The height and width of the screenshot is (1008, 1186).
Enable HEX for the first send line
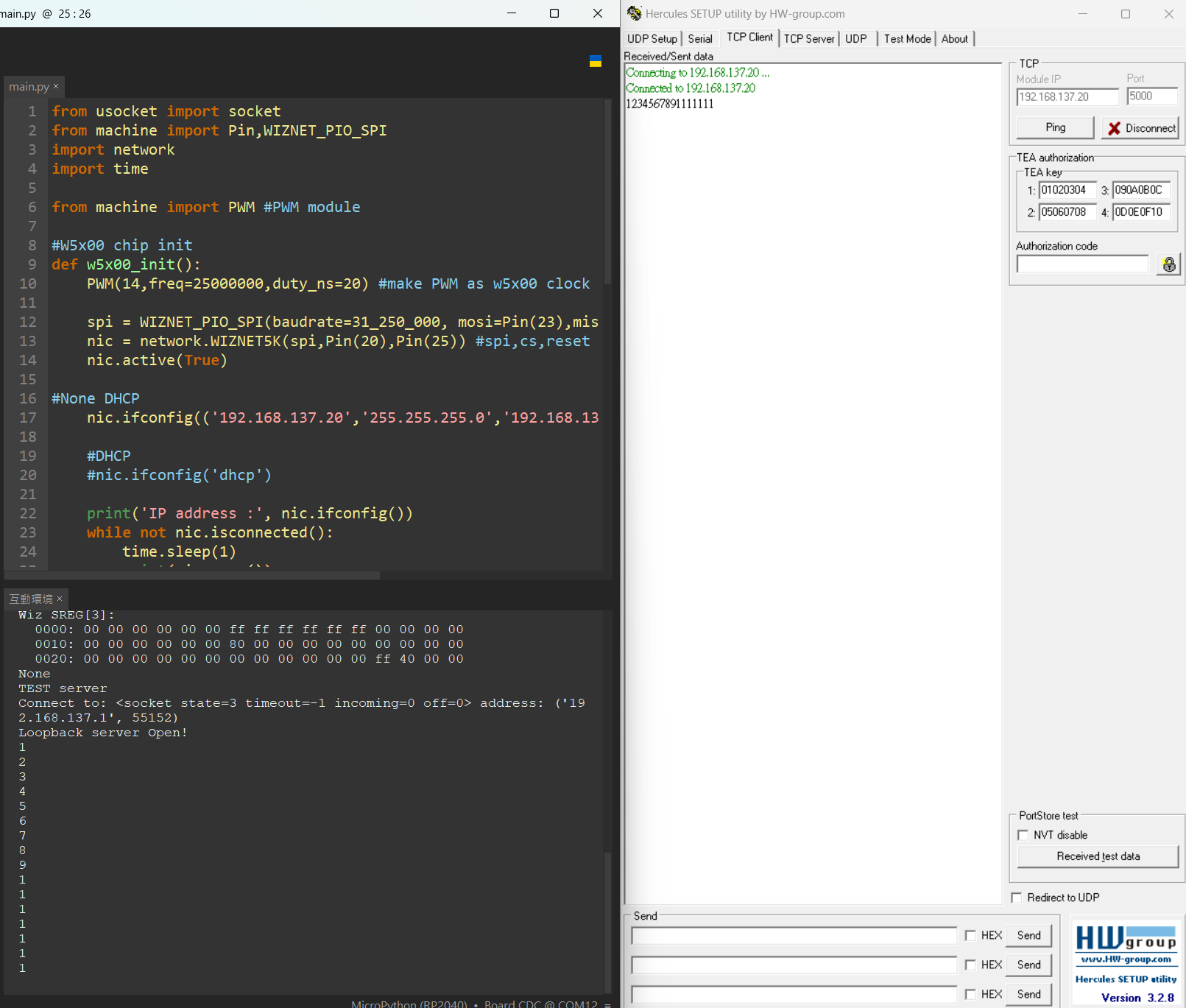pos(970,935)
